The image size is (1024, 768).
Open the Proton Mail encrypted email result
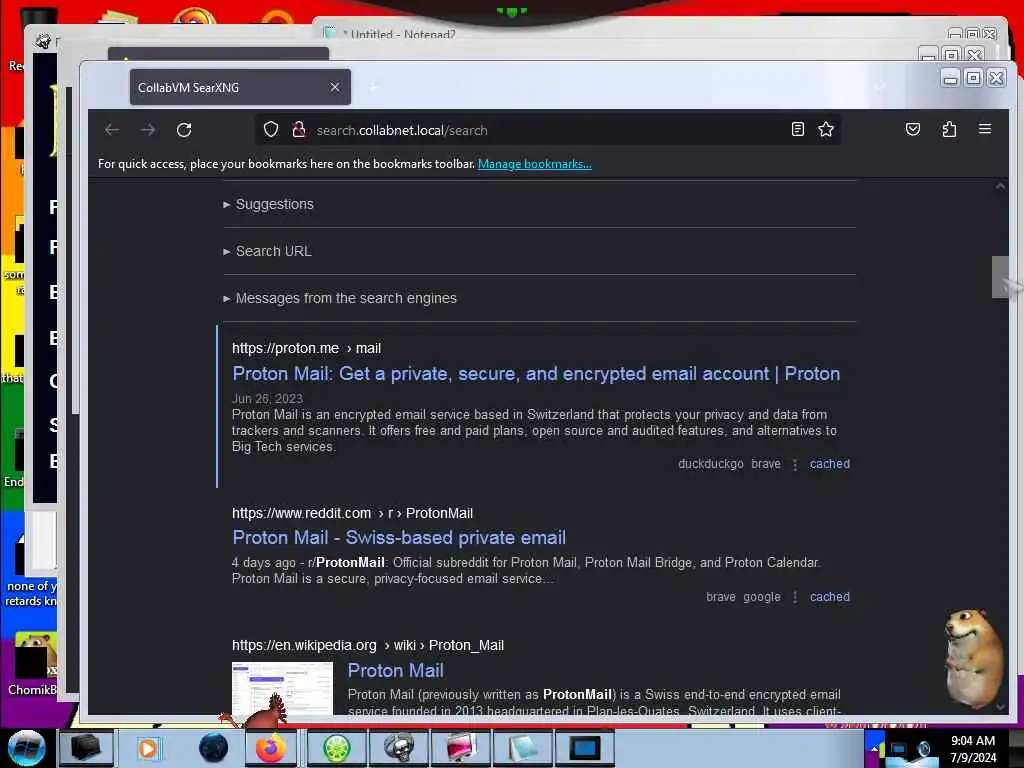(x=536, y=374)
